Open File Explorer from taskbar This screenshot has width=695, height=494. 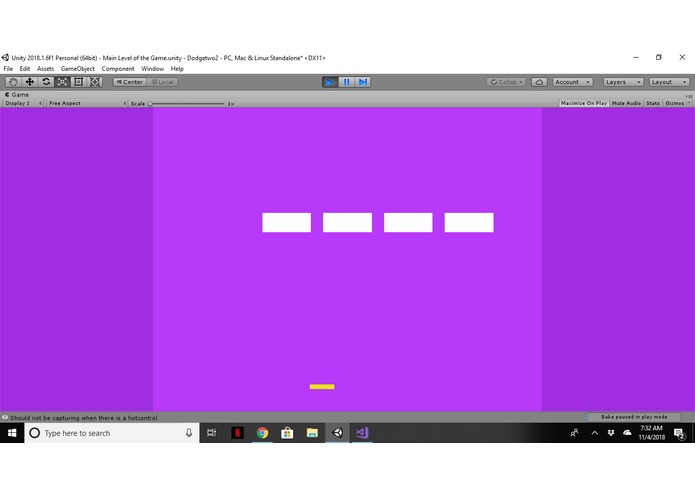(312, 433)
